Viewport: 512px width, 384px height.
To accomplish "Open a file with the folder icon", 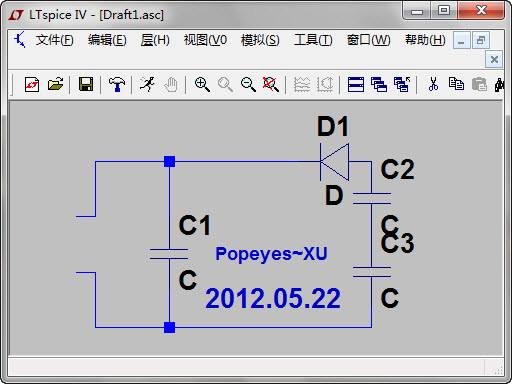I will click(x=55, y=84).
